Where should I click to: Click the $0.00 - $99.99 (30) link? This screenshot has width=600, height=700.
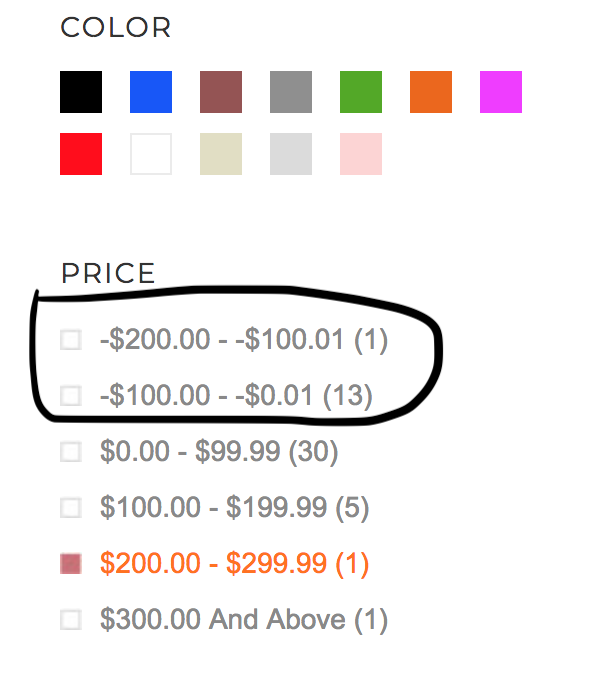point(219,452)
